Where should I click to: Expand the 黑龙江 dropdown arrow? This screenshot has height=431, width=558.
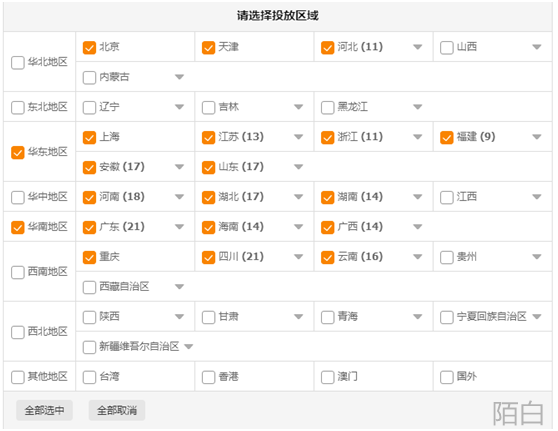pyautogui.click(x=418, y=106)
